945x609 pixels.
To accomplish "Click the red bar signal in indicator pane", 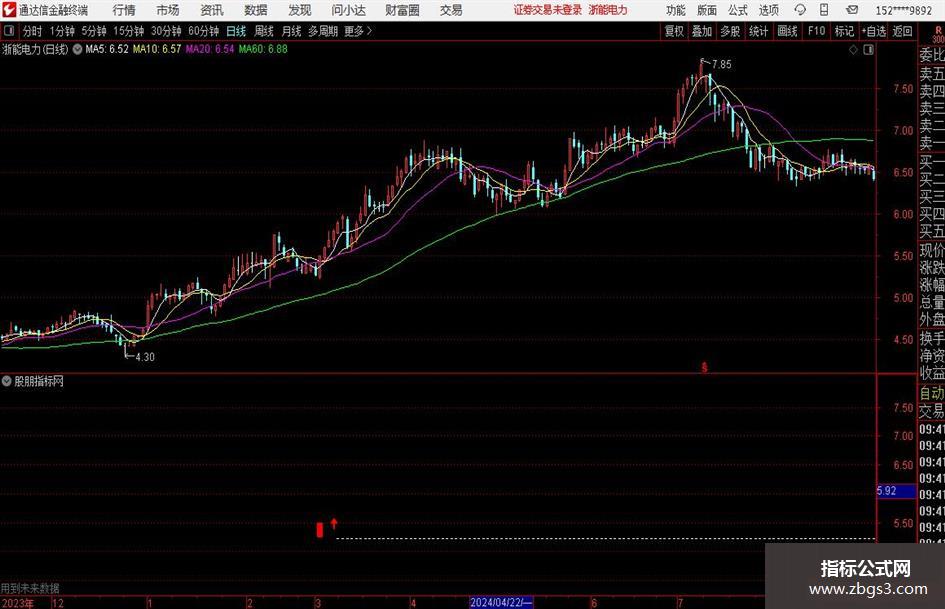I will [320, 529].
